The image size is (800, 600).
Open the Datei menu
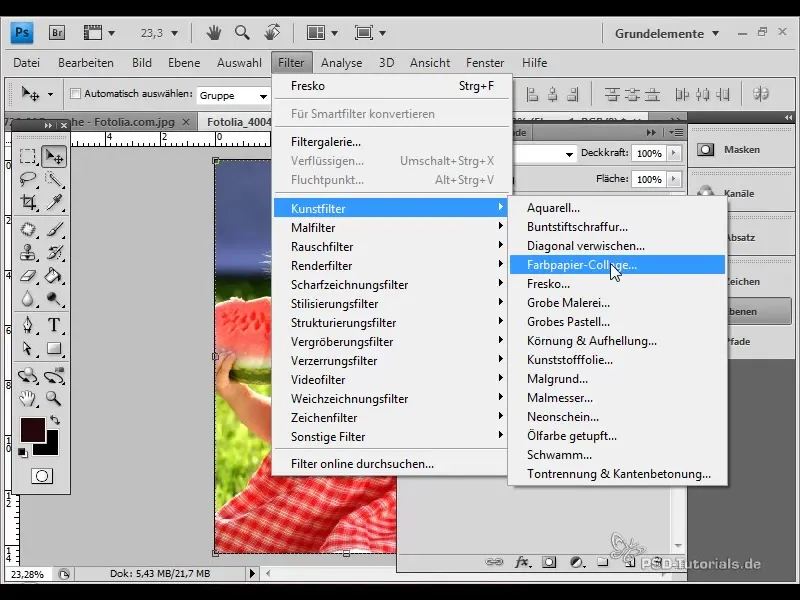[27, 63]
